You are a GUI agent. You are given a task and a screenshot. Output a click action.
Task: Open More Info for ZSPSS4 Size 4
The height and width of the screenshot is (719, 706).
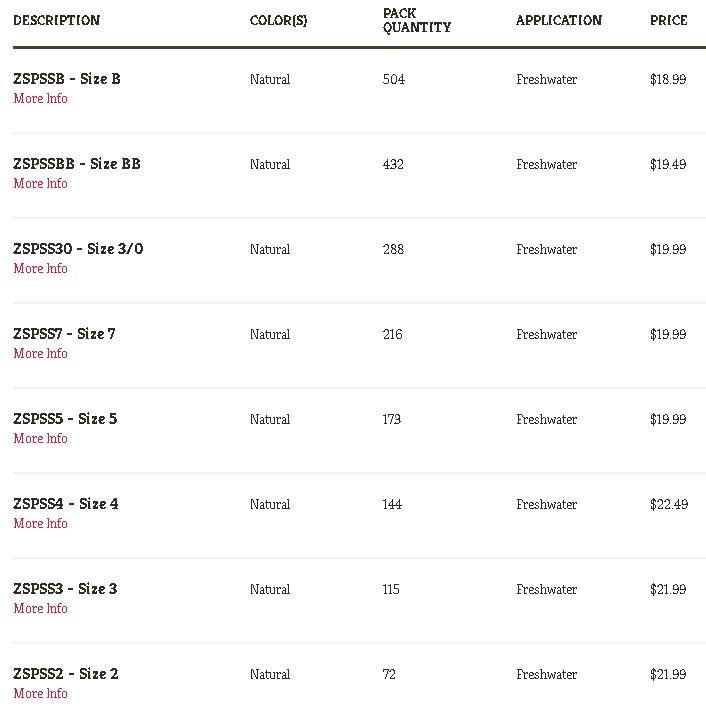pos(40,523)
